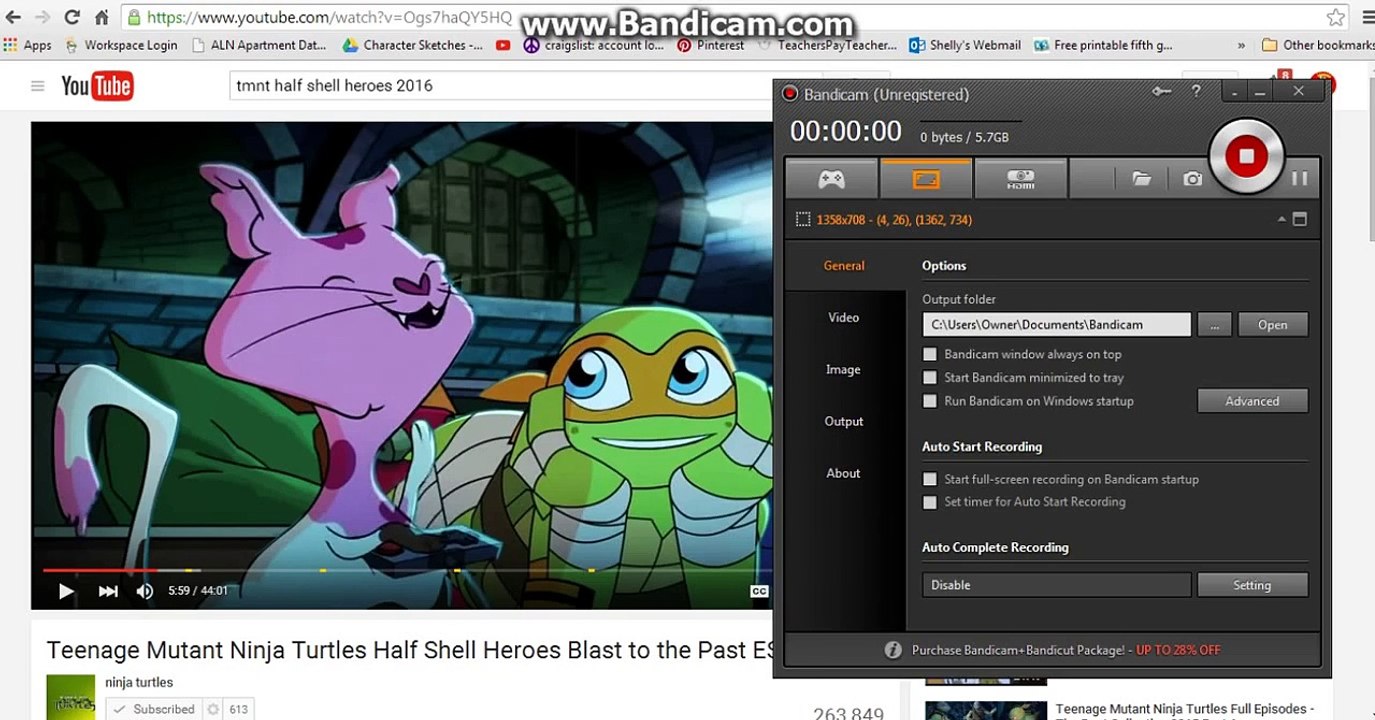Open Advanced options in Bandicam
The image size is (1375, 720).
pyautogui.click(x=1252, y=401)
